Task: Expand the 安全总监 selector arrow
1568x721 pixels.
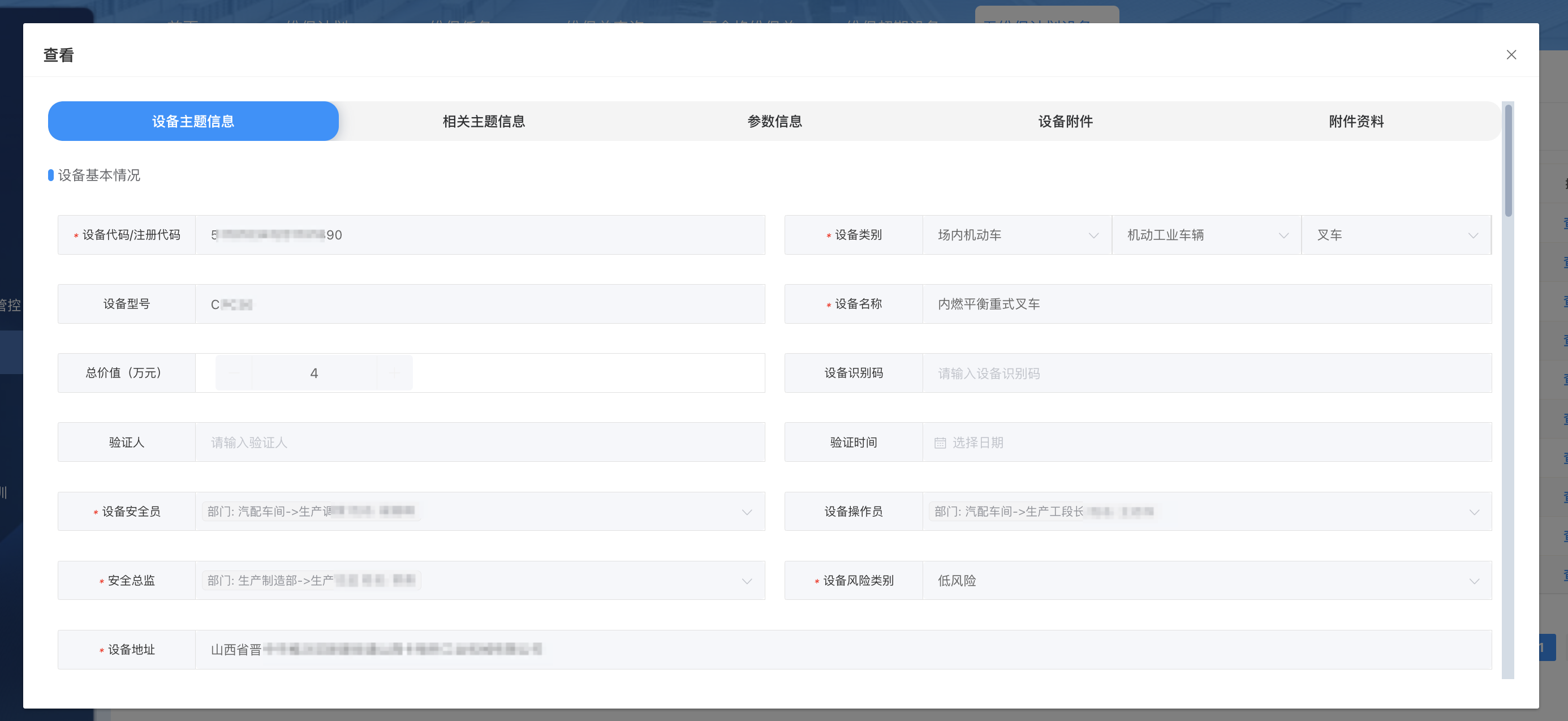Action: pyautogui.click(x=747, y=581)
